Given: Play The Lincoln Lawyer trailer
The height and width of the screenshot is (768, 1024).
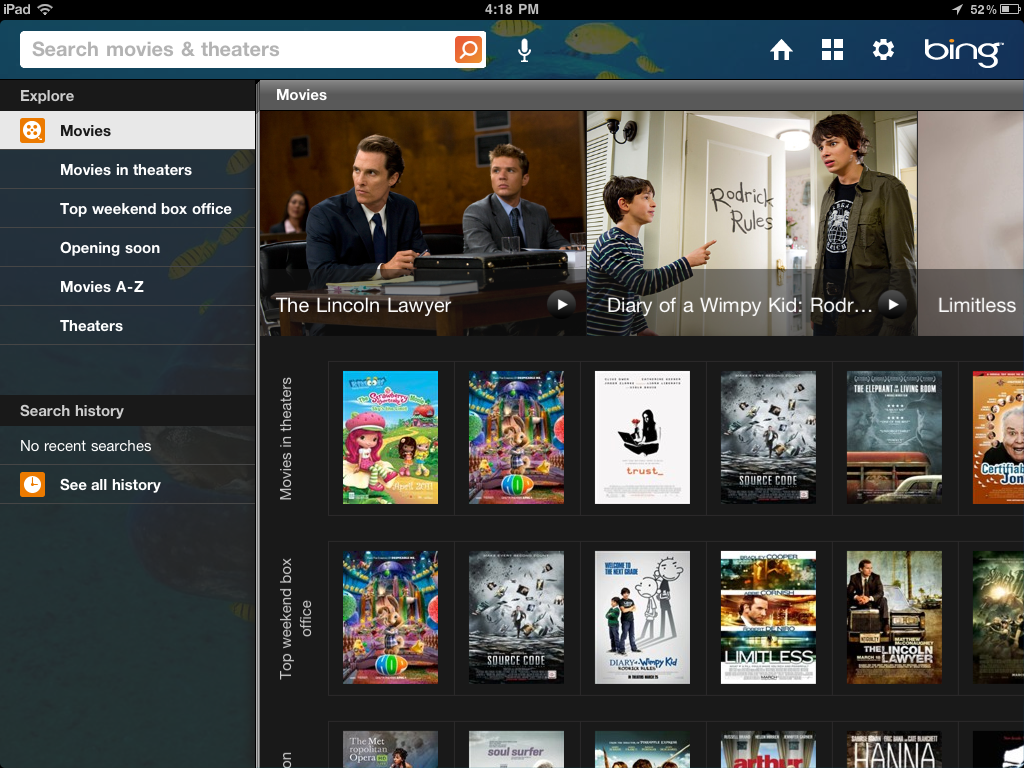Looking at the screenshot, I should 562,306.
